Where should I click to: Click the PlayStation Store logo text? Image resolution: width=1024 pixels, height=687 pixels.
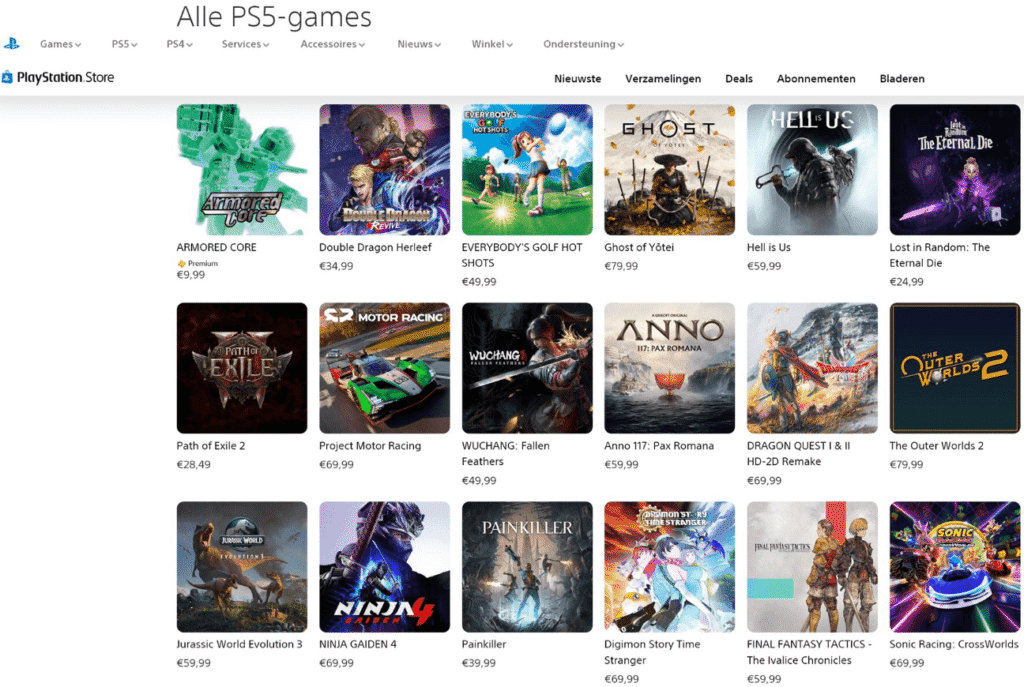65,77
